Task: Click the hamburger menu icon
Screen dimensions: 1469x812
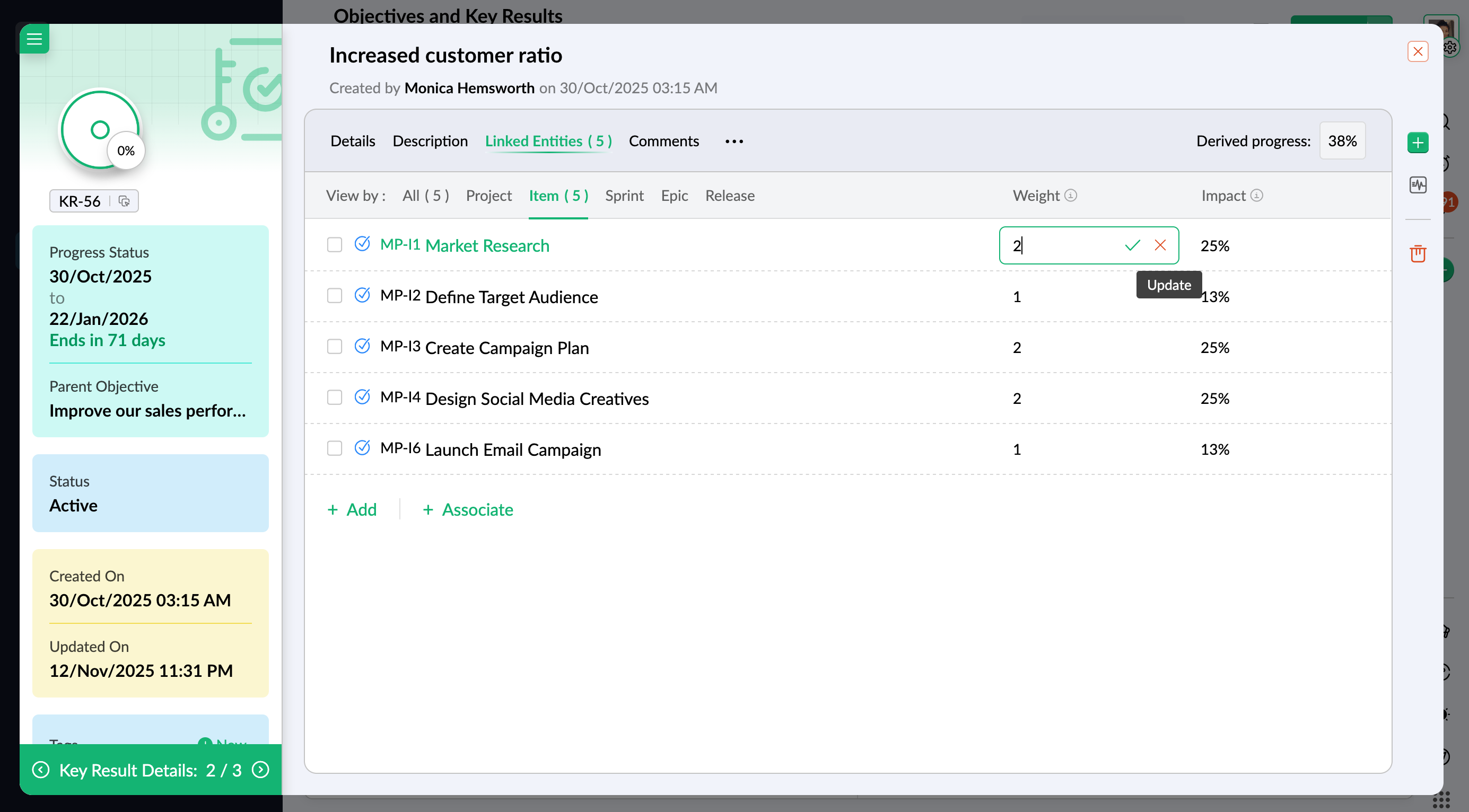Action: 34,39
